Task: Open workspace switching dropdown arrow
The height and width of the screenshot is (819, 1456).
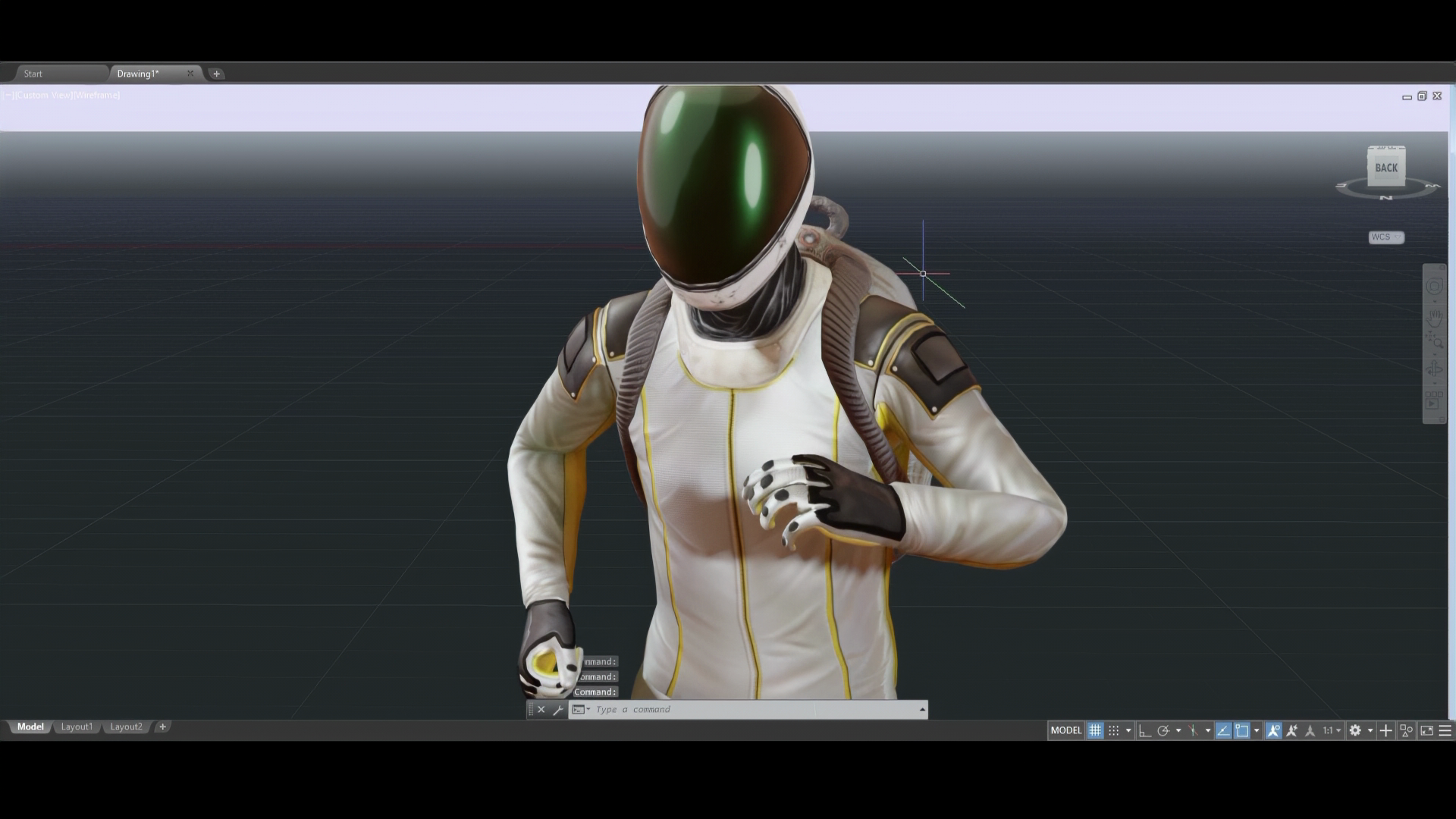Action: tap(1370, 731)
